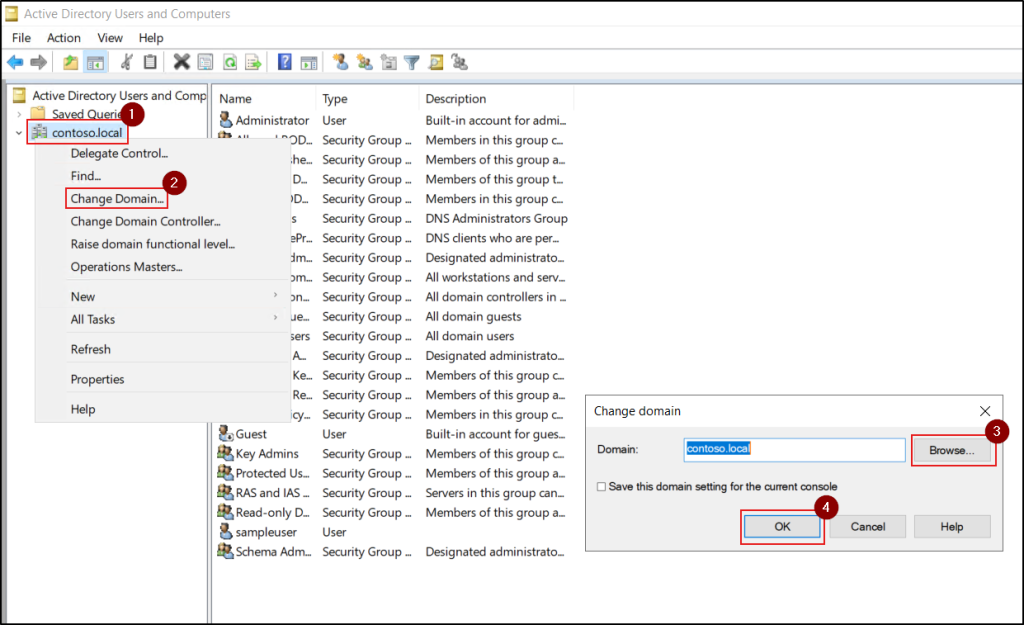Click the Set Filter toolbar icon
This screenshot has width=1024, height=625.
[x=410, y=61]
